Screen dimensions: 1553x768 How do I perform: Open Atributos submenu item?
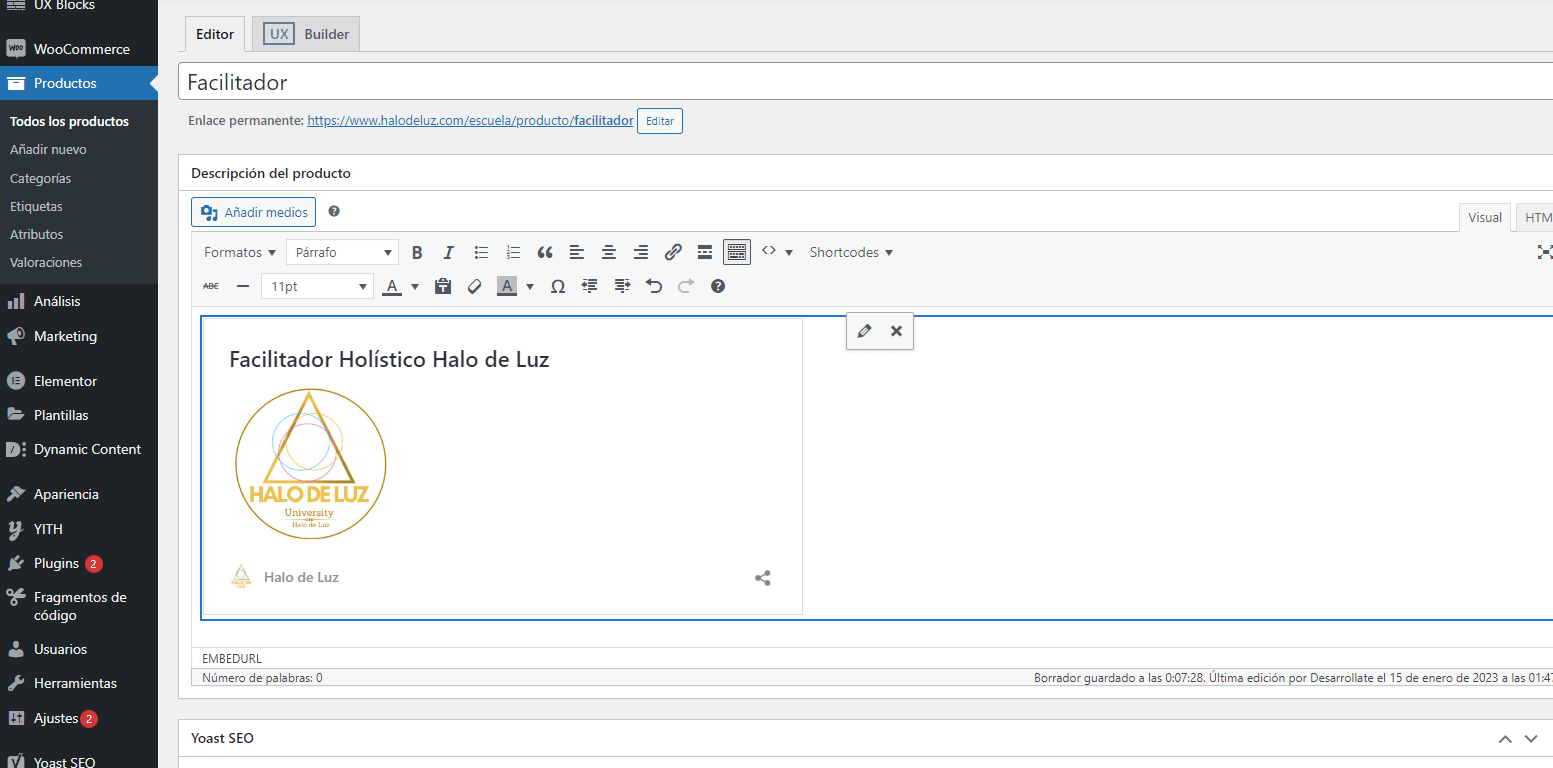(36, 234)
